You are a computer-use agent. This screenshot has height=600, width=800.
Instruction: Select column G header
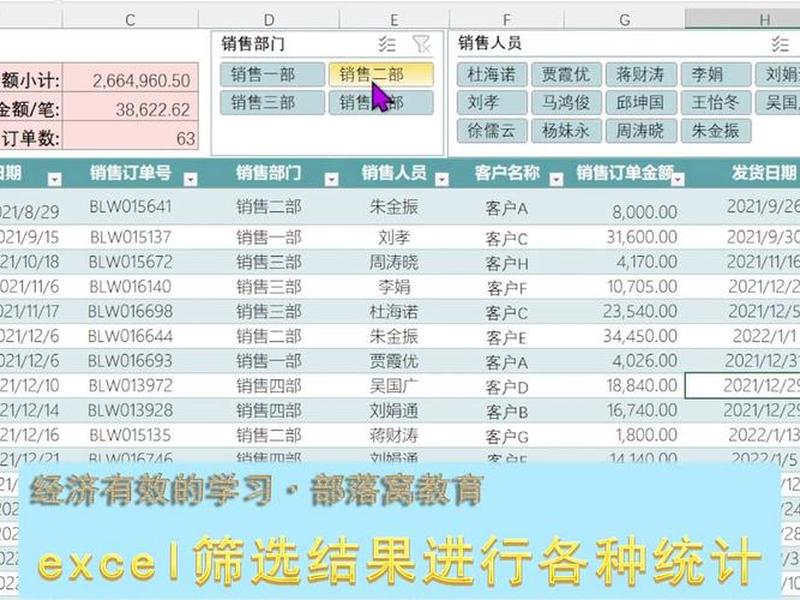click(624, 19)
